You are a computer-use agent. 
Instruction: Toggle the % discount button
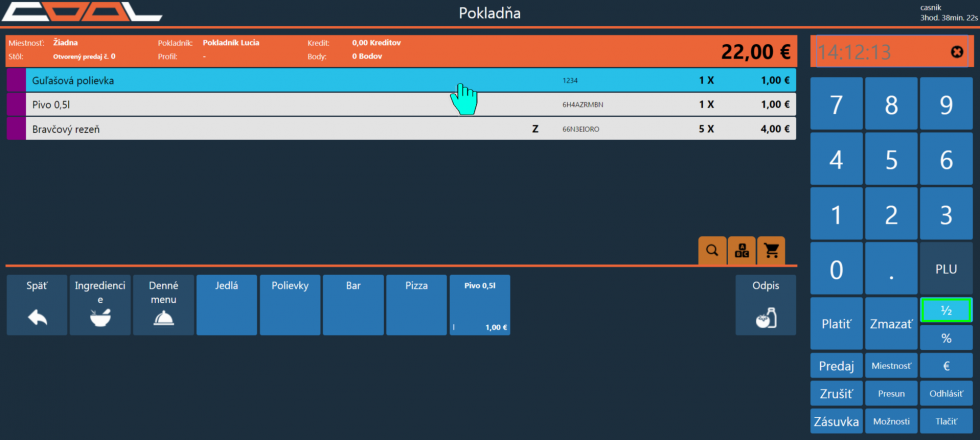pos(946,338)
